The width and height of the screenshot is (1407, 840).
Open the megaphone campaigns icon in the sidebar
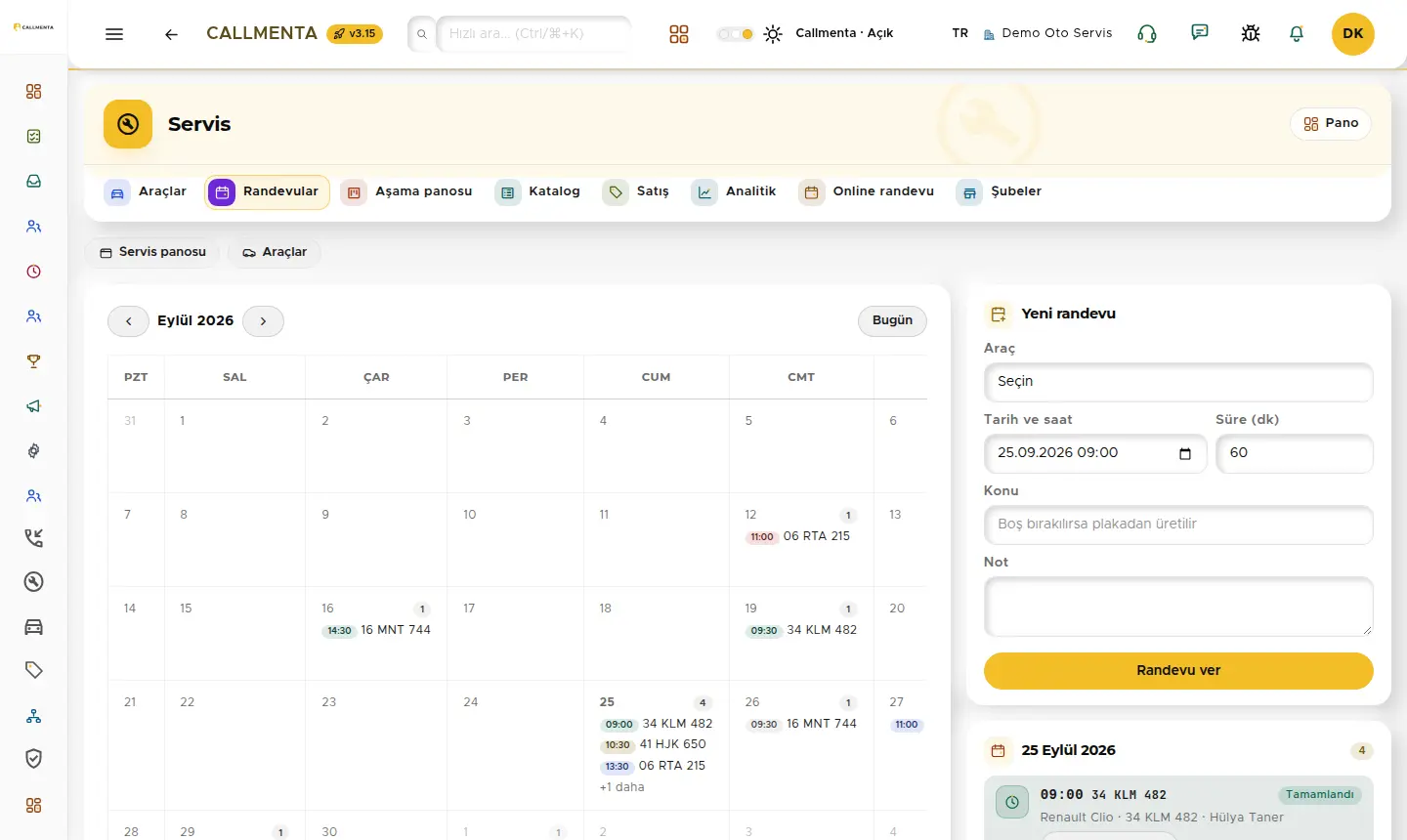point(34,406)
